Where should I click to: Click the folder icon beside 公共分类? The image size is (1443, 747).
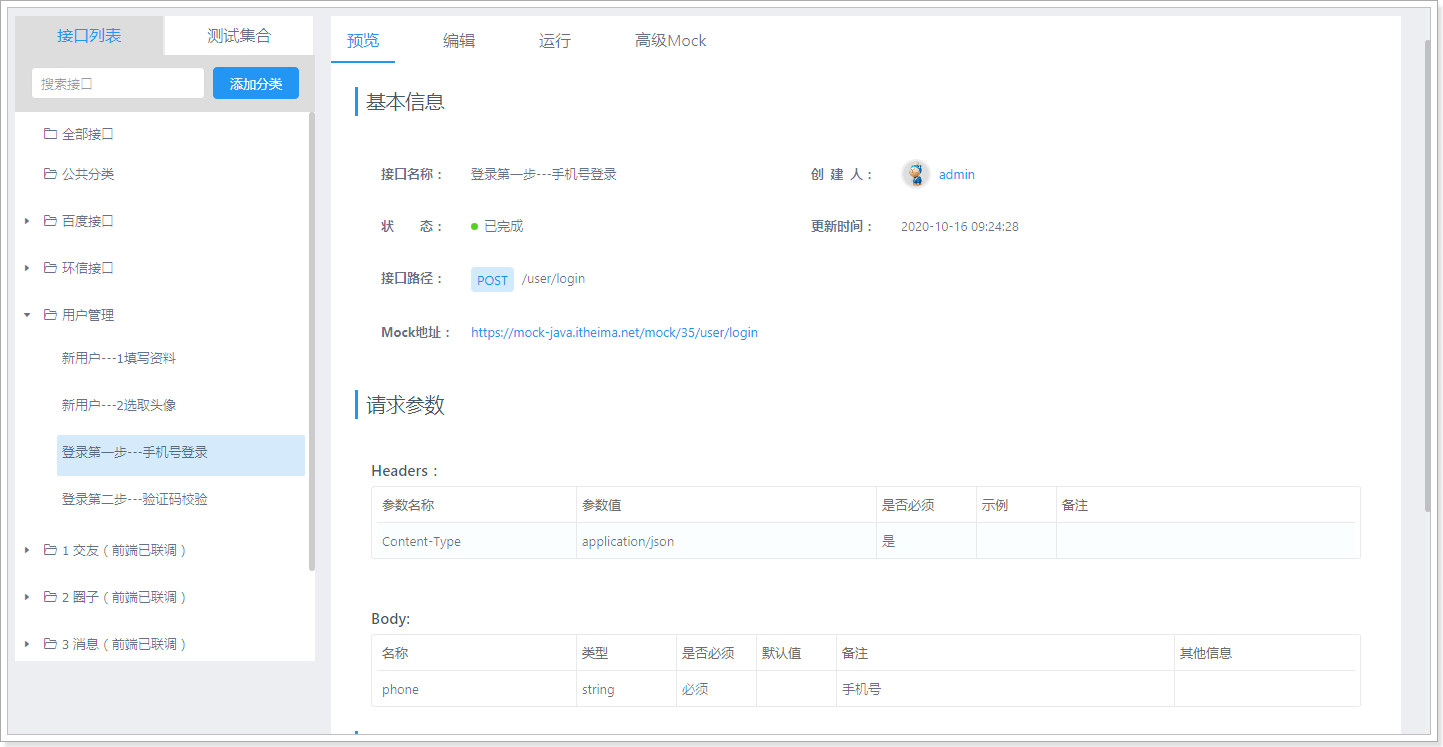50,174
